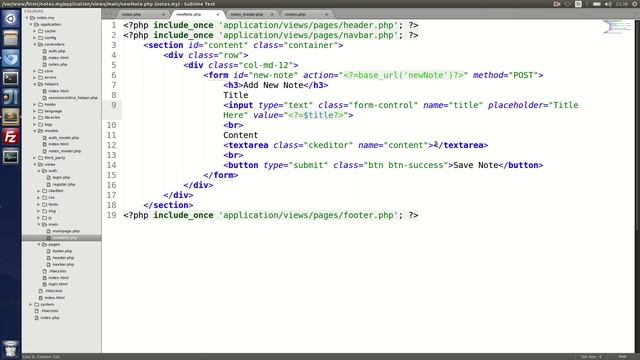
Task: Open the Files manager dock icon
Action: pos(11,39)
